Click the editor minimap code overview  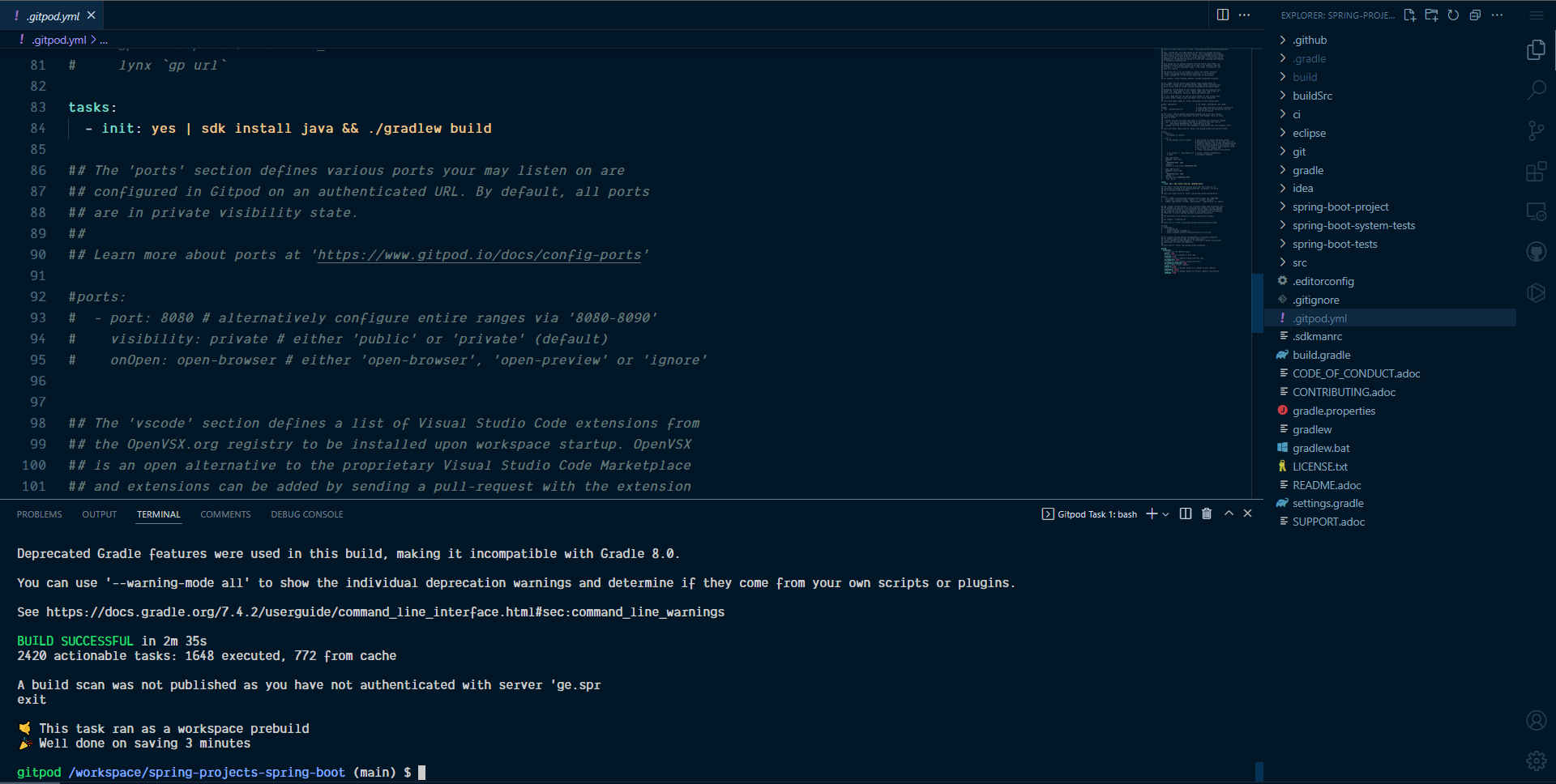pyautogui.click(x=1198, y=162)
